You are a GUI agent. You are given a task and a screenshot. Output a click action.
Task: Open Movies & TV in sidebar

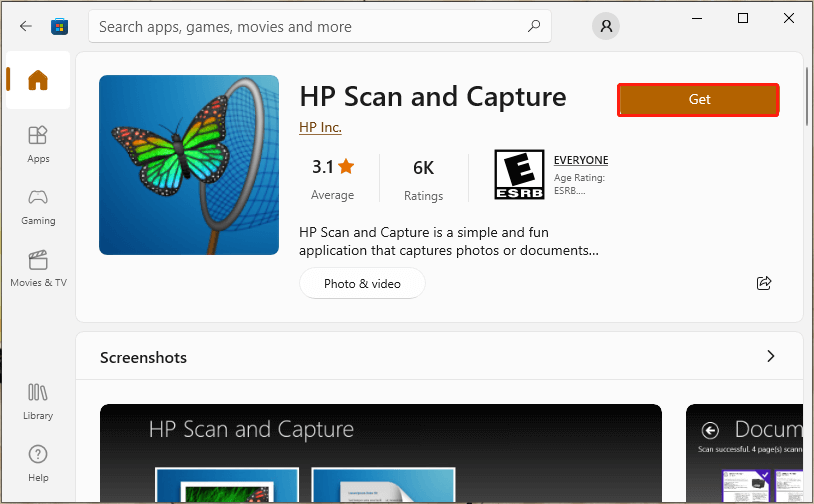(38, 269)
